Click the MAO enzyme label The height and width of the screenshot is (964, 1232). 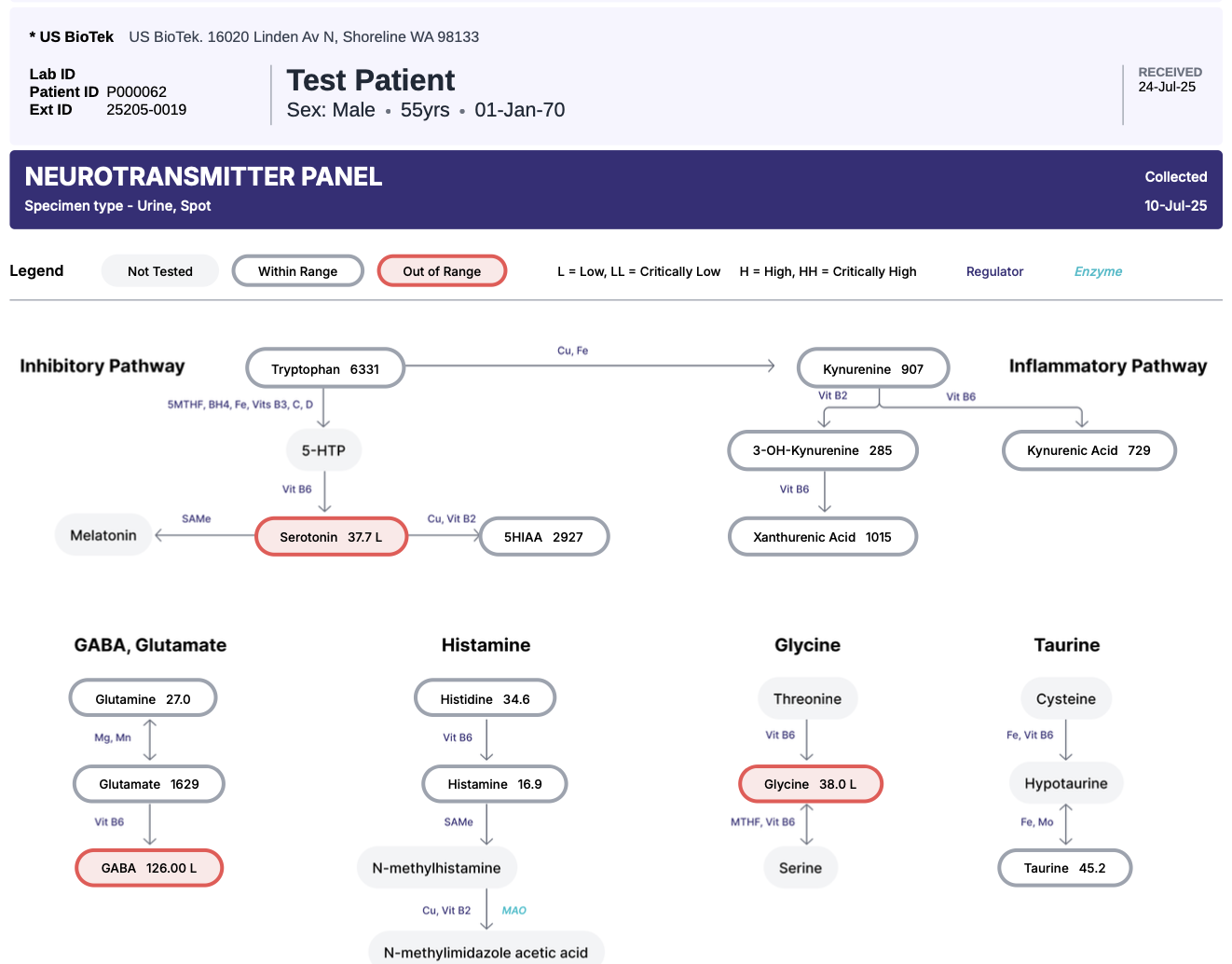pyautogui.click(x=514, y=910)
